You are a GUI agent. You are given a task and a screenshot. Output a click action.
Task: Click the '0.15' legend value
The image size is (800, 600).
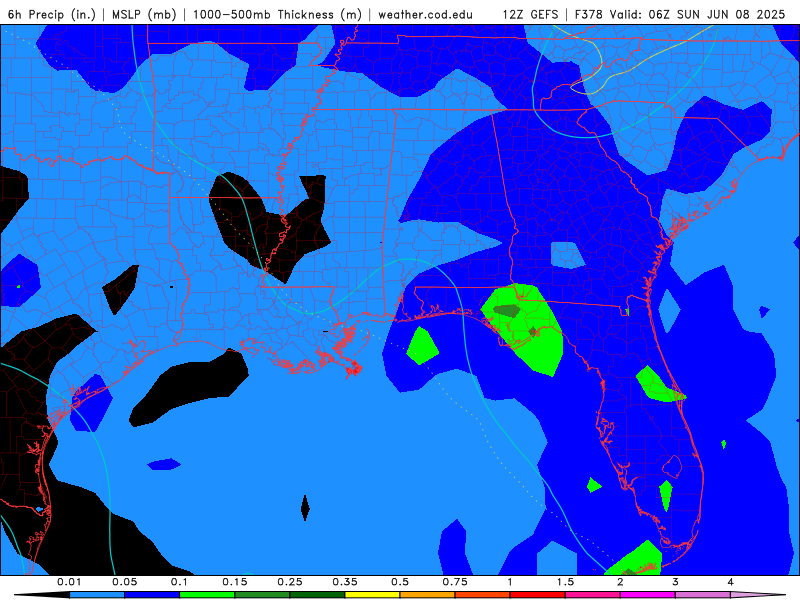tap(235, 582)
